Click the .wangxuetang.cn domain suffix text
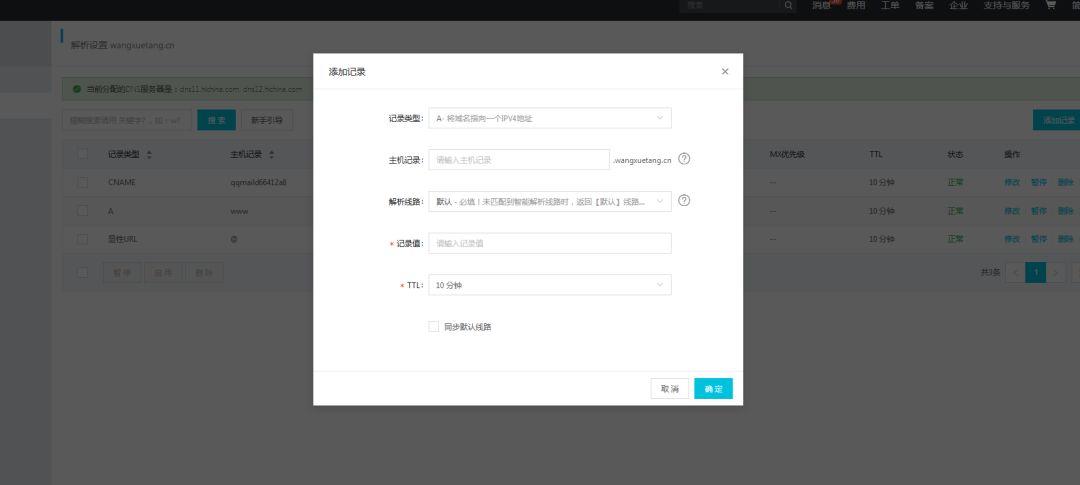The width and height of the screenshot is (1080, 485). (x=642, y=160)
